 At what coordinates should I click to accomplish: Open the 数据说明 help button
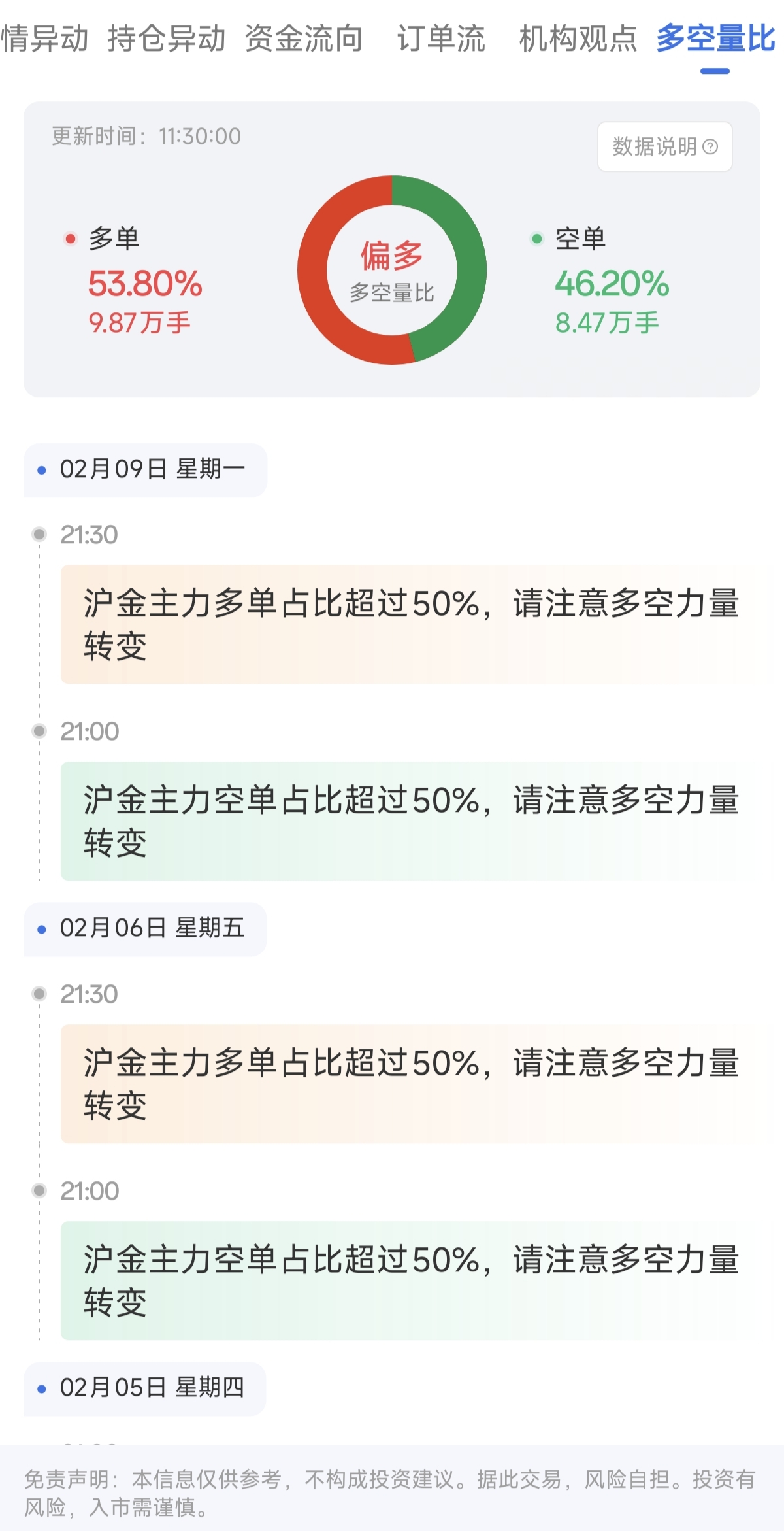pos(664,146)
